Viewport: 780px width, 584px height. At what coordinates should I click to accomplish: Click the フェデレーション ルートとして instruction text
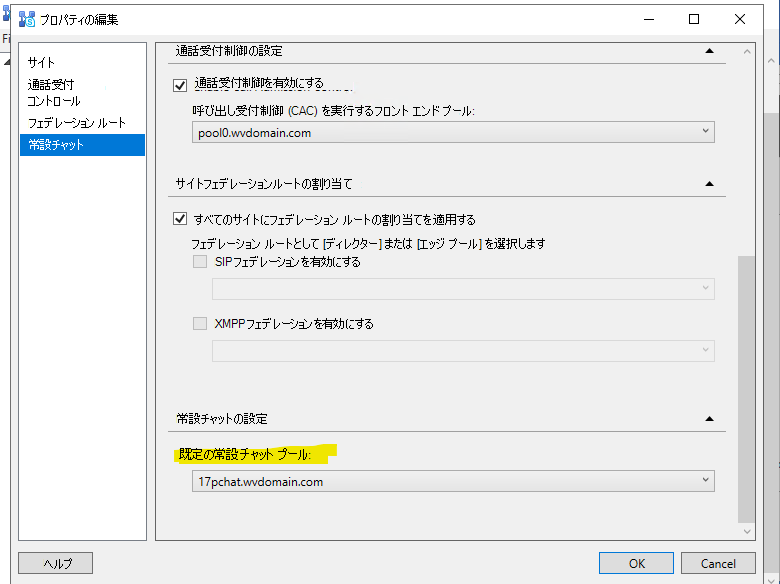coord(368,243)
